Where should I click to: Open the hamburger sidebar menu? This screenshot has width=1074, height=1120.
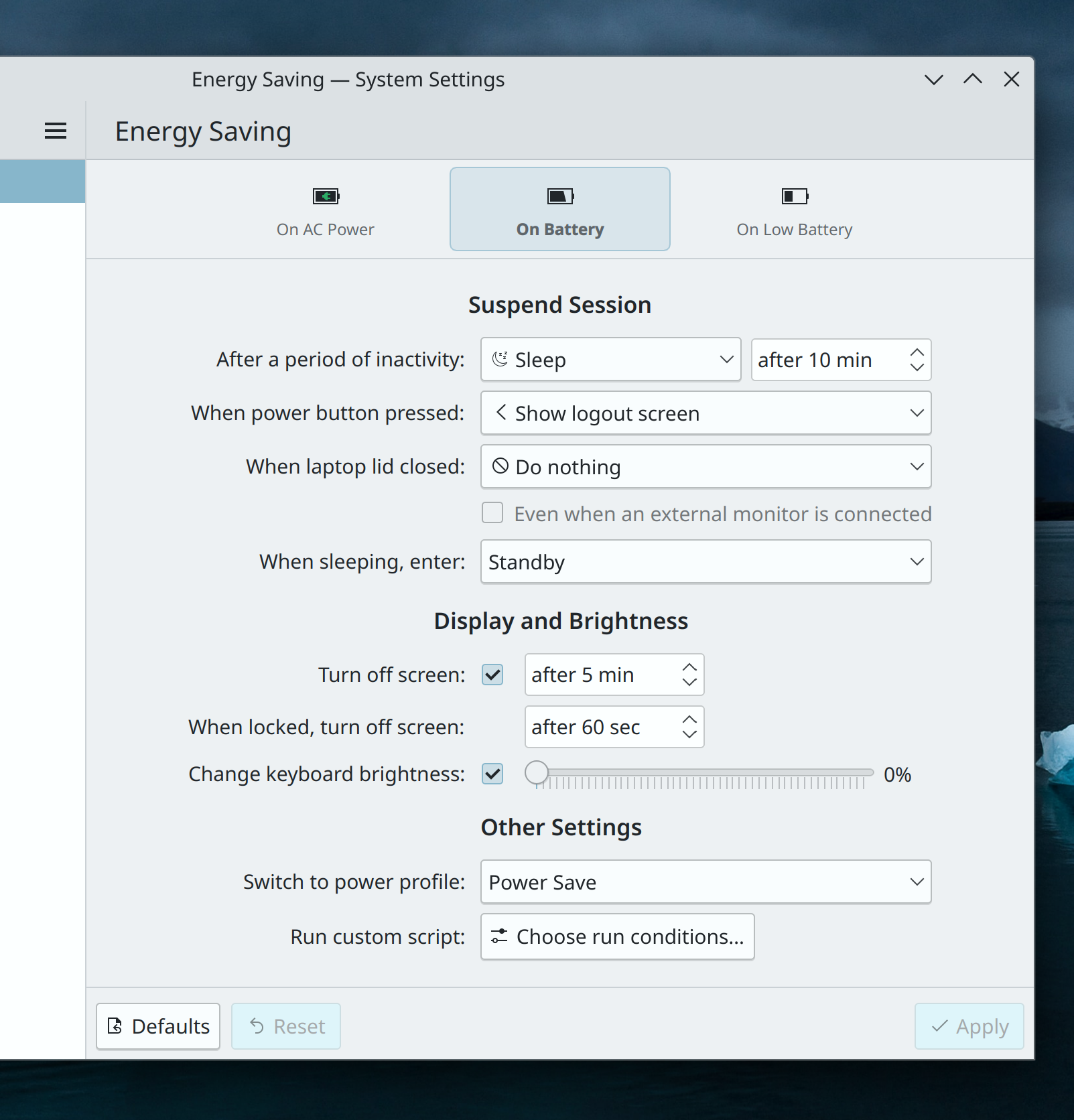[55, 131]
